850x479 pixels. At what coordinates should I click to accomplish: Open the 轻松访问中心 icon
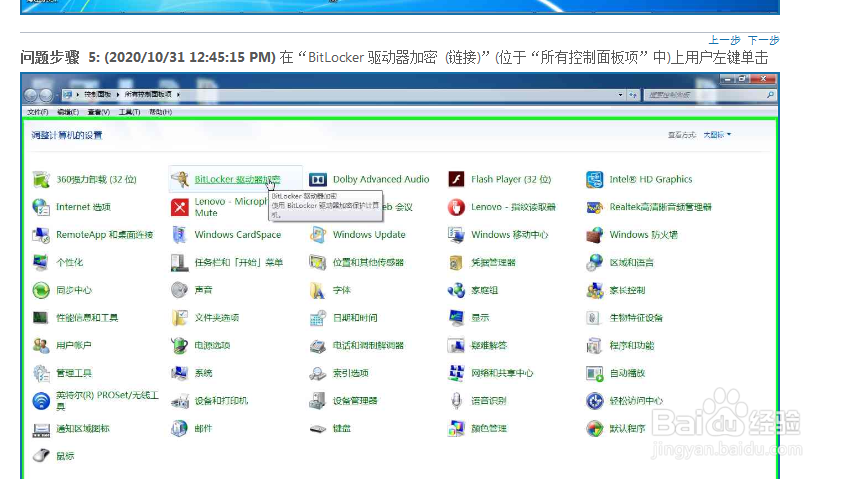tap(595, 400)
